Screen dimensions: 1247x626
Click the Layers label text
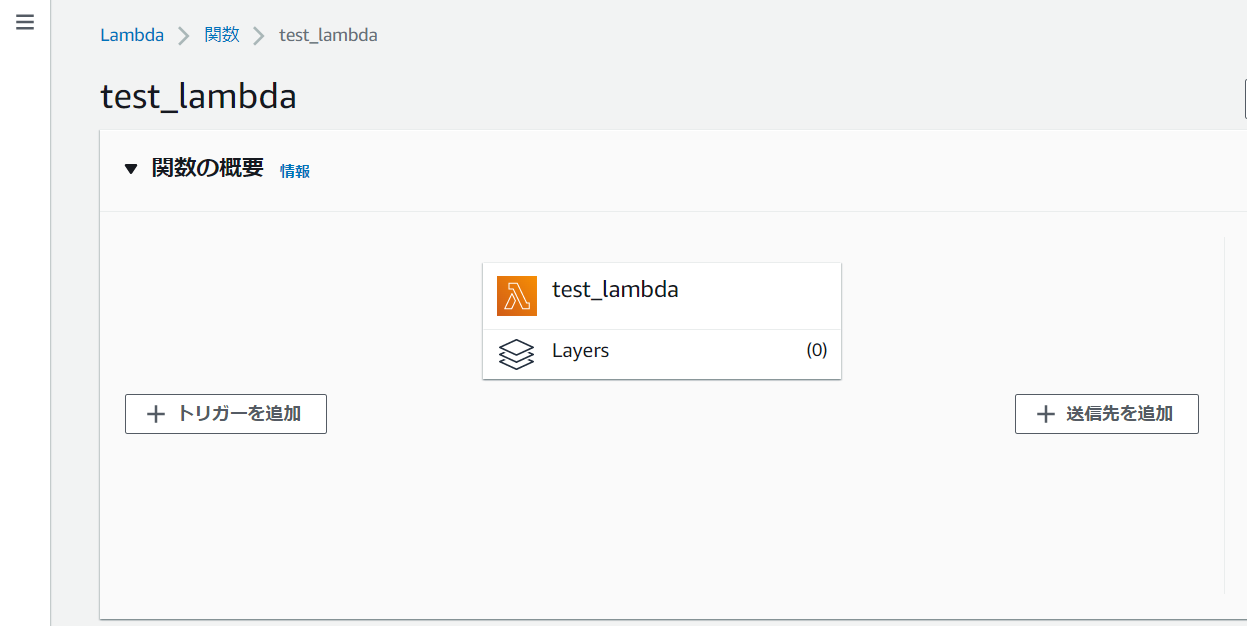click(580, 350)
